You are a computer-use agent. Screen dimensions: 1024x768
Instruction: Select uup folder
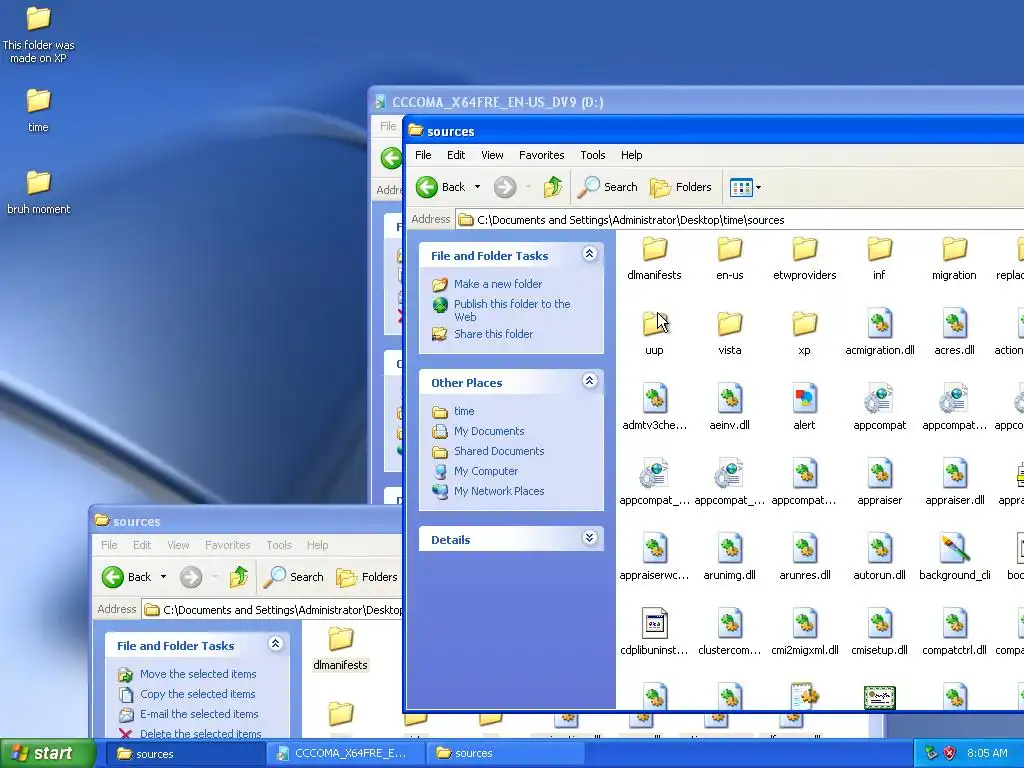pyautogui.click(x=654, y=334)
